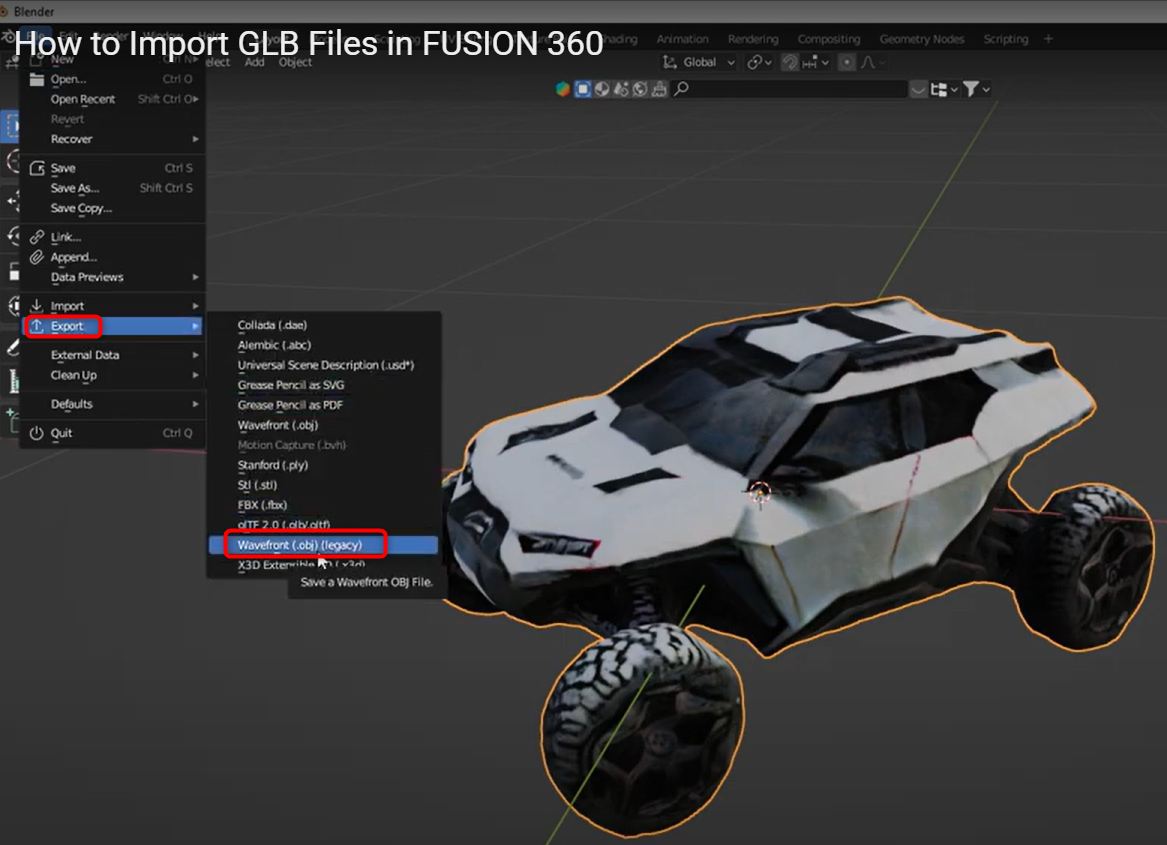Export as Universal Scene Description (.usd*)
Screen dimensions: 1167x845
click(x=323, y=366)
